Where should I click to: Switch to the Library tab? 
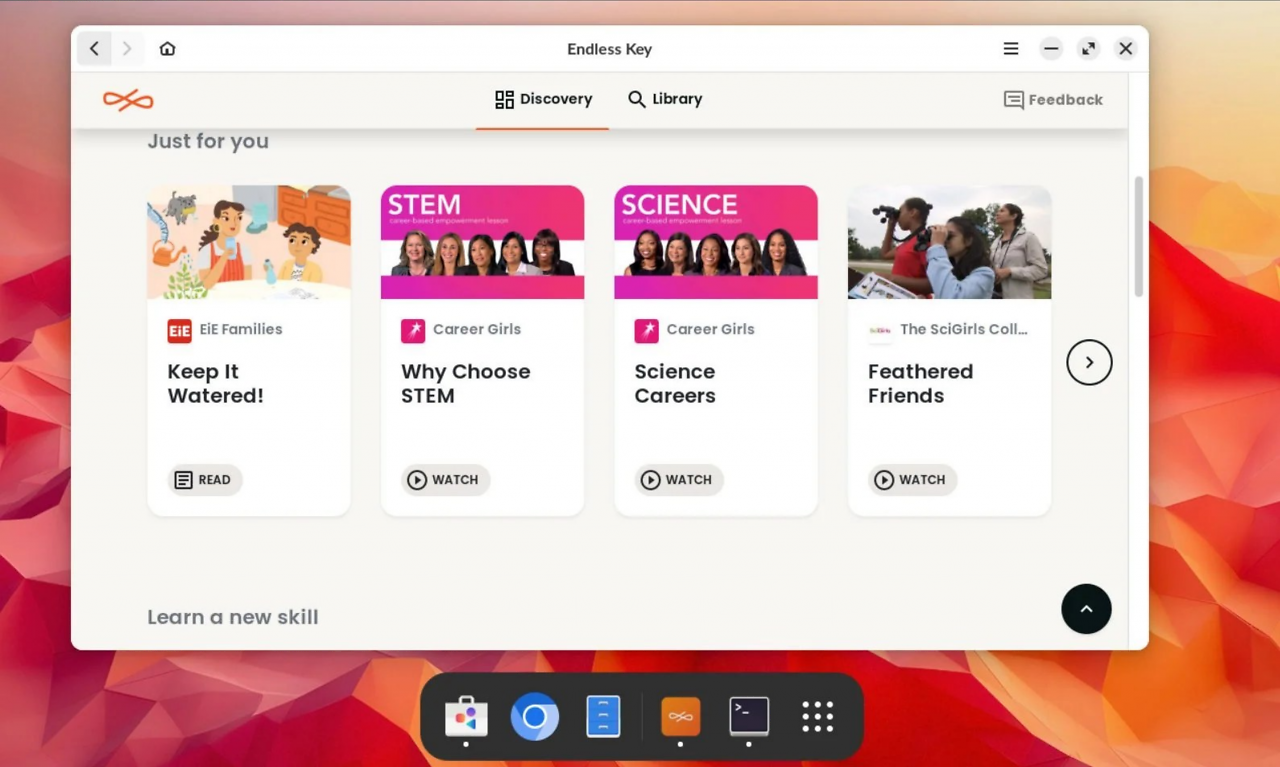(x=665, y=99)
